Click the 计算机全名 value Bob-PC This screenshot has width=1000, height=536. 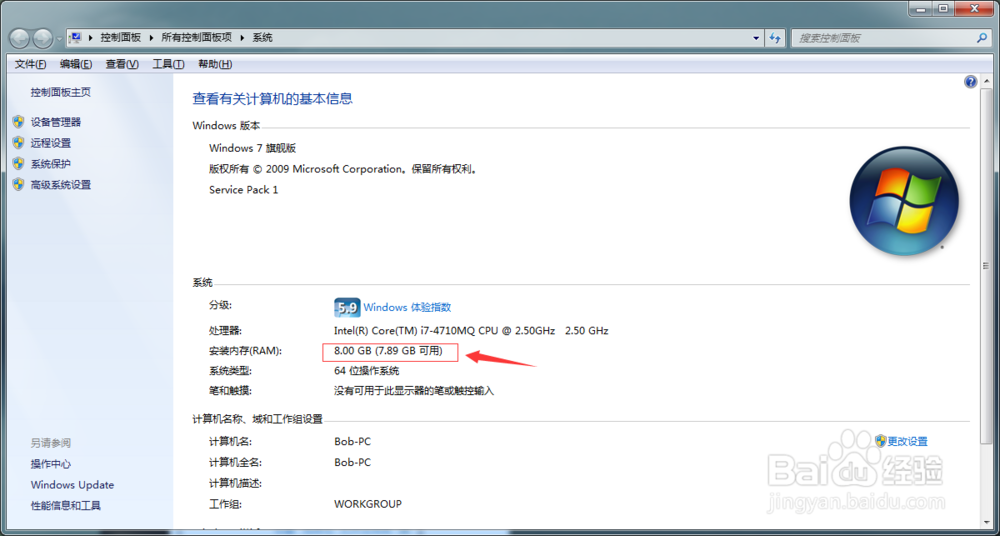352,463
